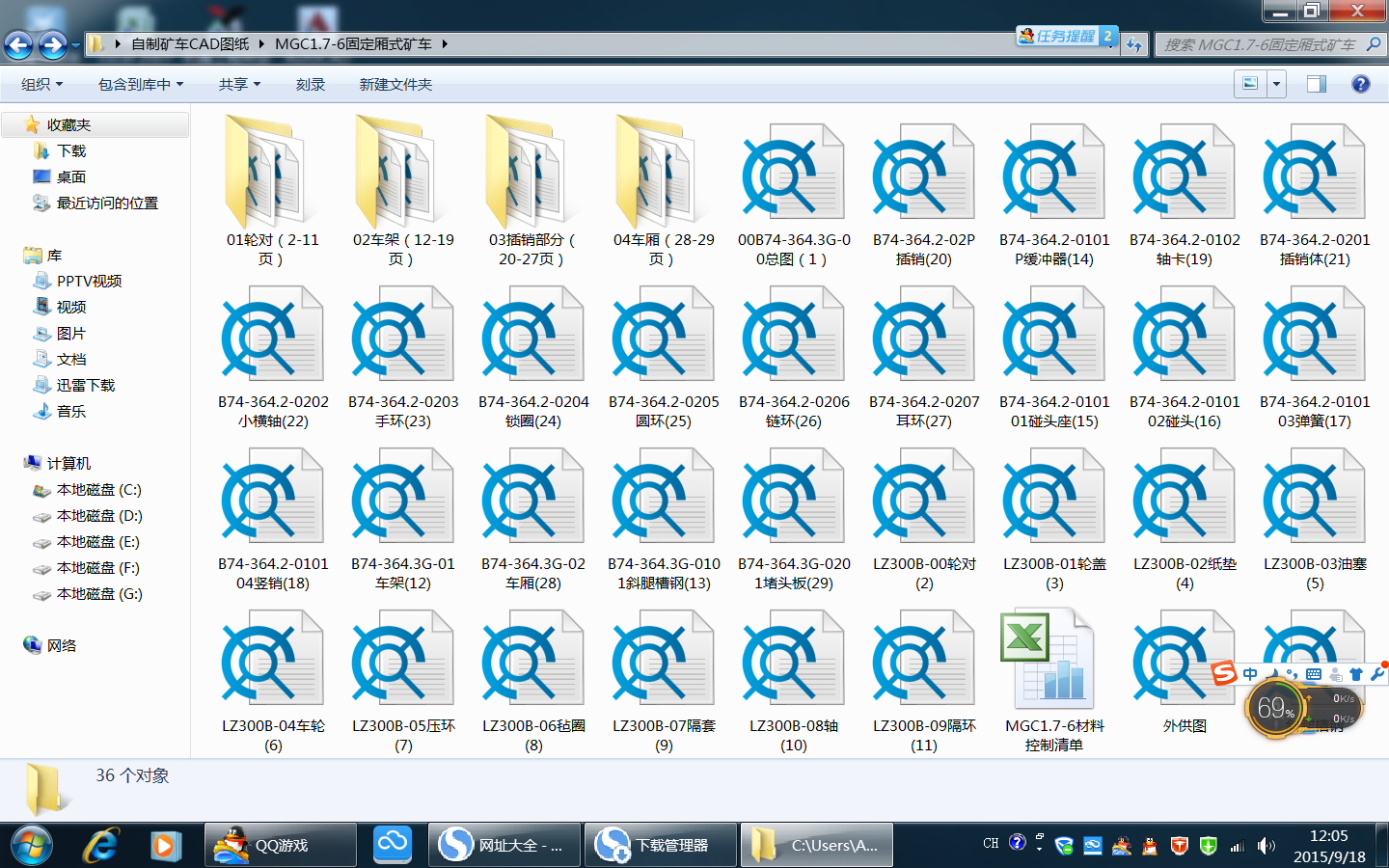This screenshot has height=868, width=1389.
Task: Click the red shield tray icon
Action: 1179,846
